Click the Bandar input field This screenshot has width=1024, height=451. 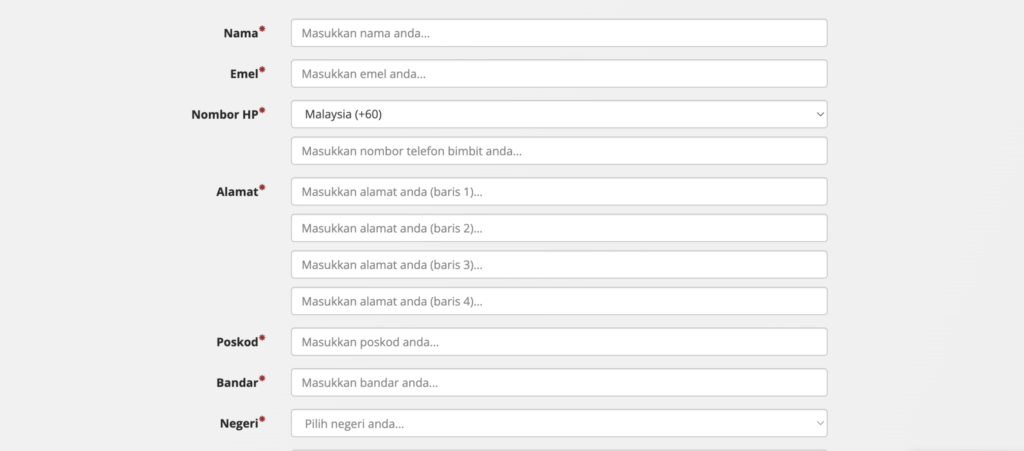point(558,383)
